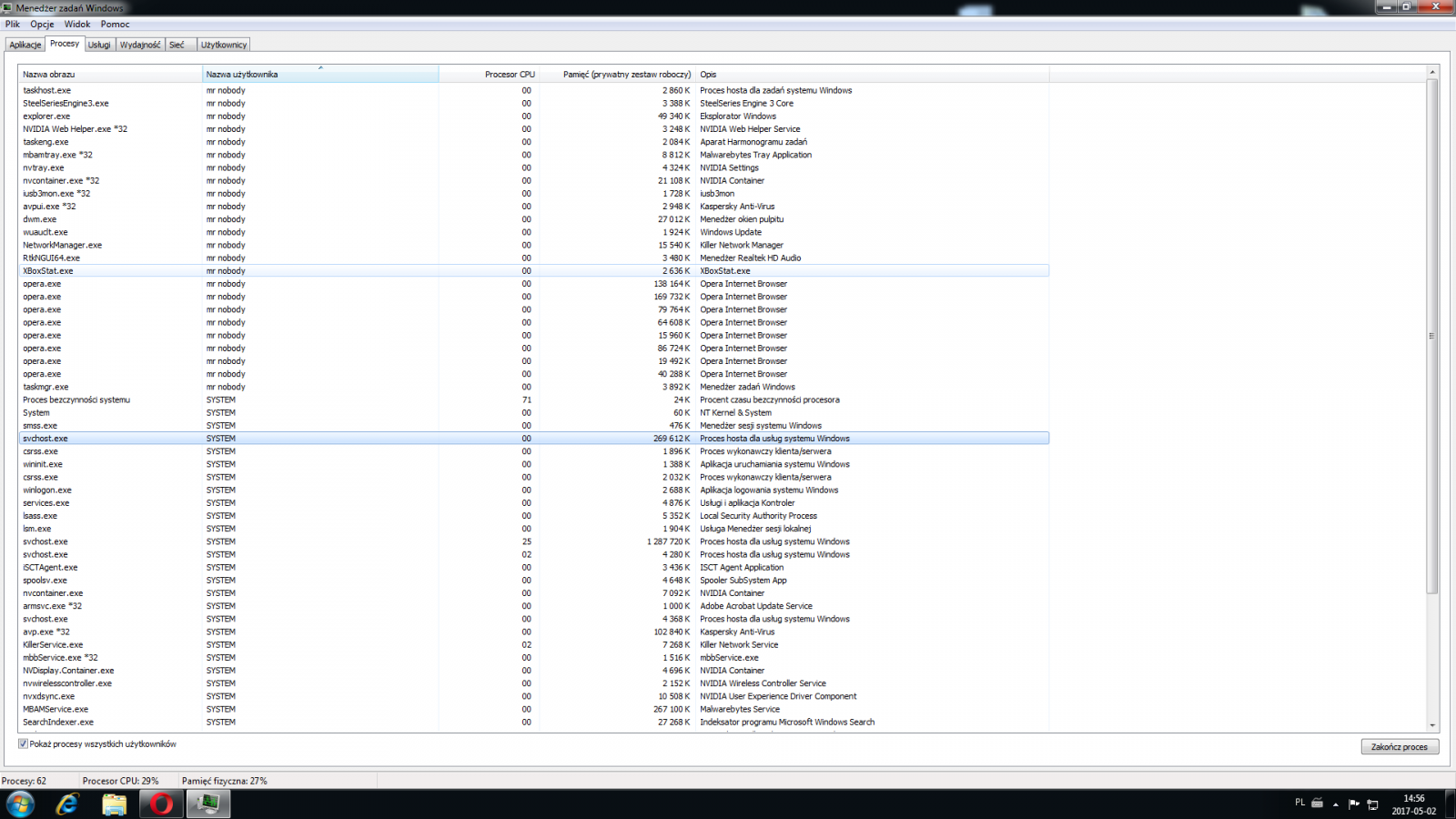Open the Plik menu

[13, 25]
